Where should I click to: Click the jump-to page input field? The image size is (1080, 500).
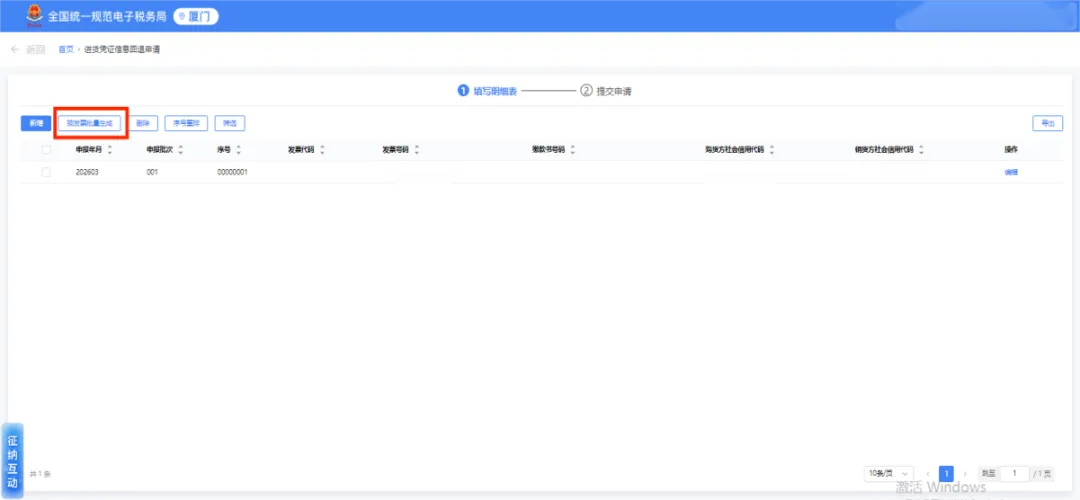click(x=1015, y=473)
